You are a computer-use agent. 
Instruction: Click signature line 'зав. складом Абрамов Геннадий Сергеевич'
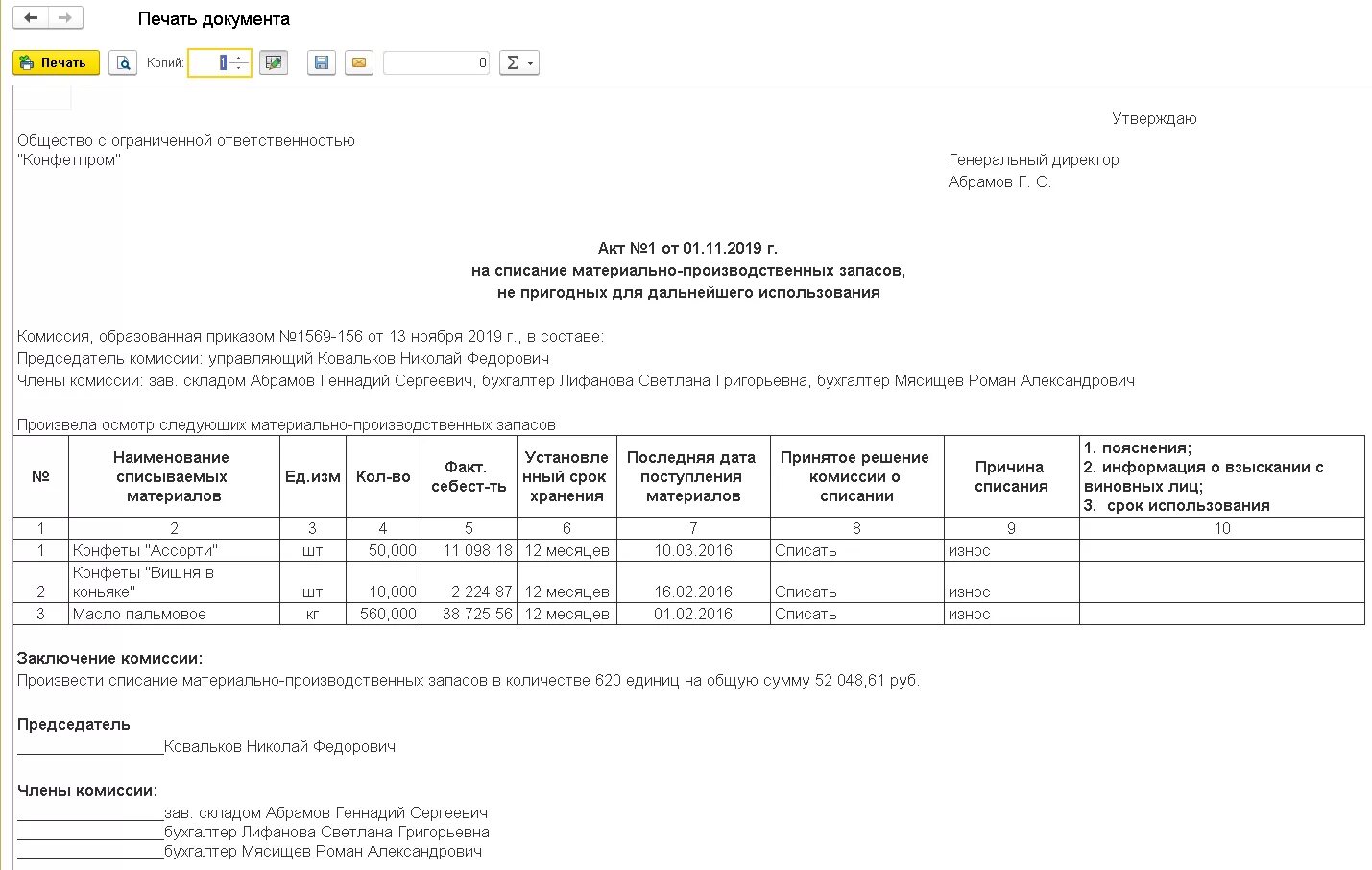tap(325, 813)
